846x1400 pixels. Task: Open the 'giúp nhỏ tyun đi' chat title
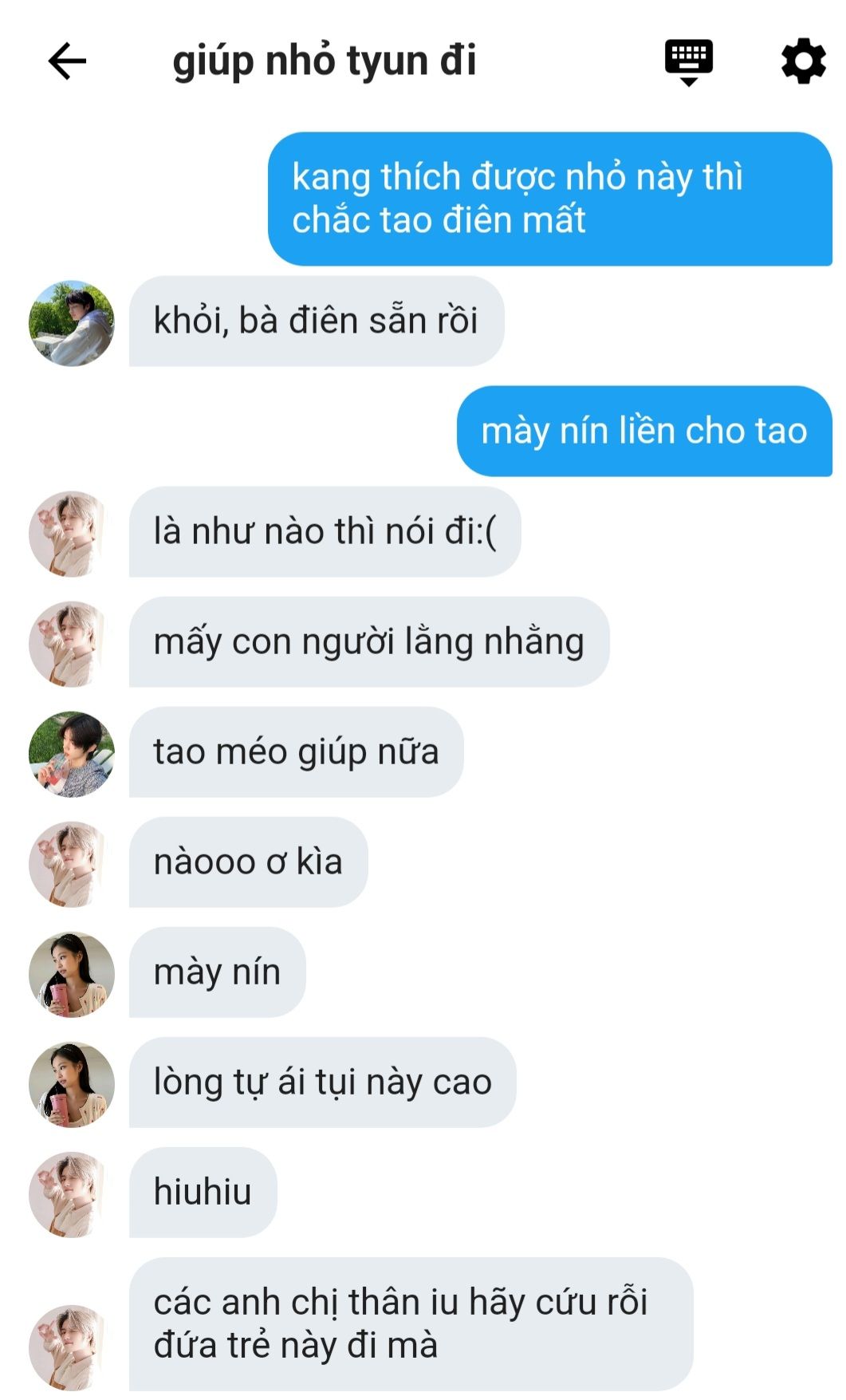click(x=325, y=61)
